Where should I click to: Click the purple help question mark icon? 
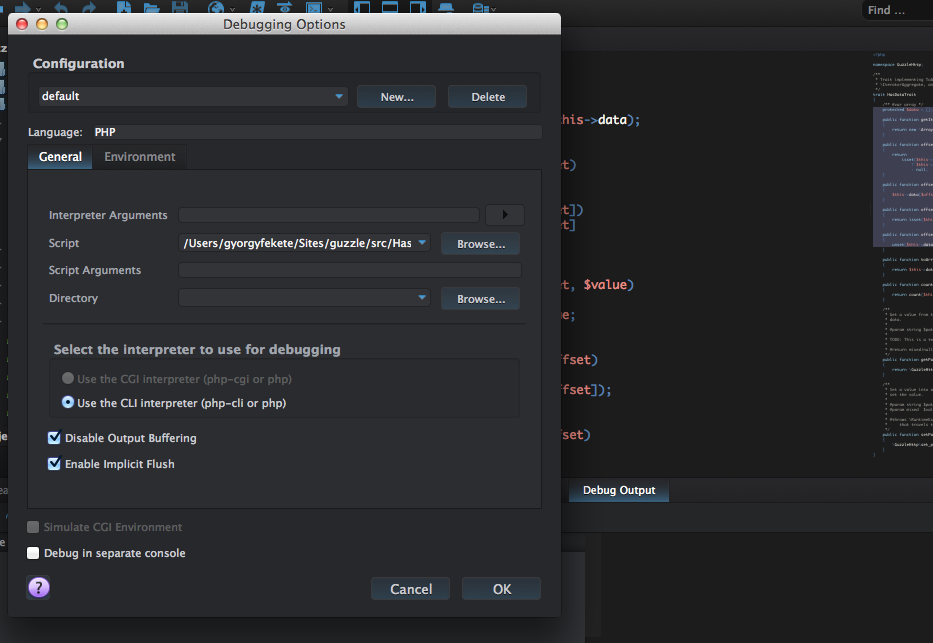[x=38, y=587]
